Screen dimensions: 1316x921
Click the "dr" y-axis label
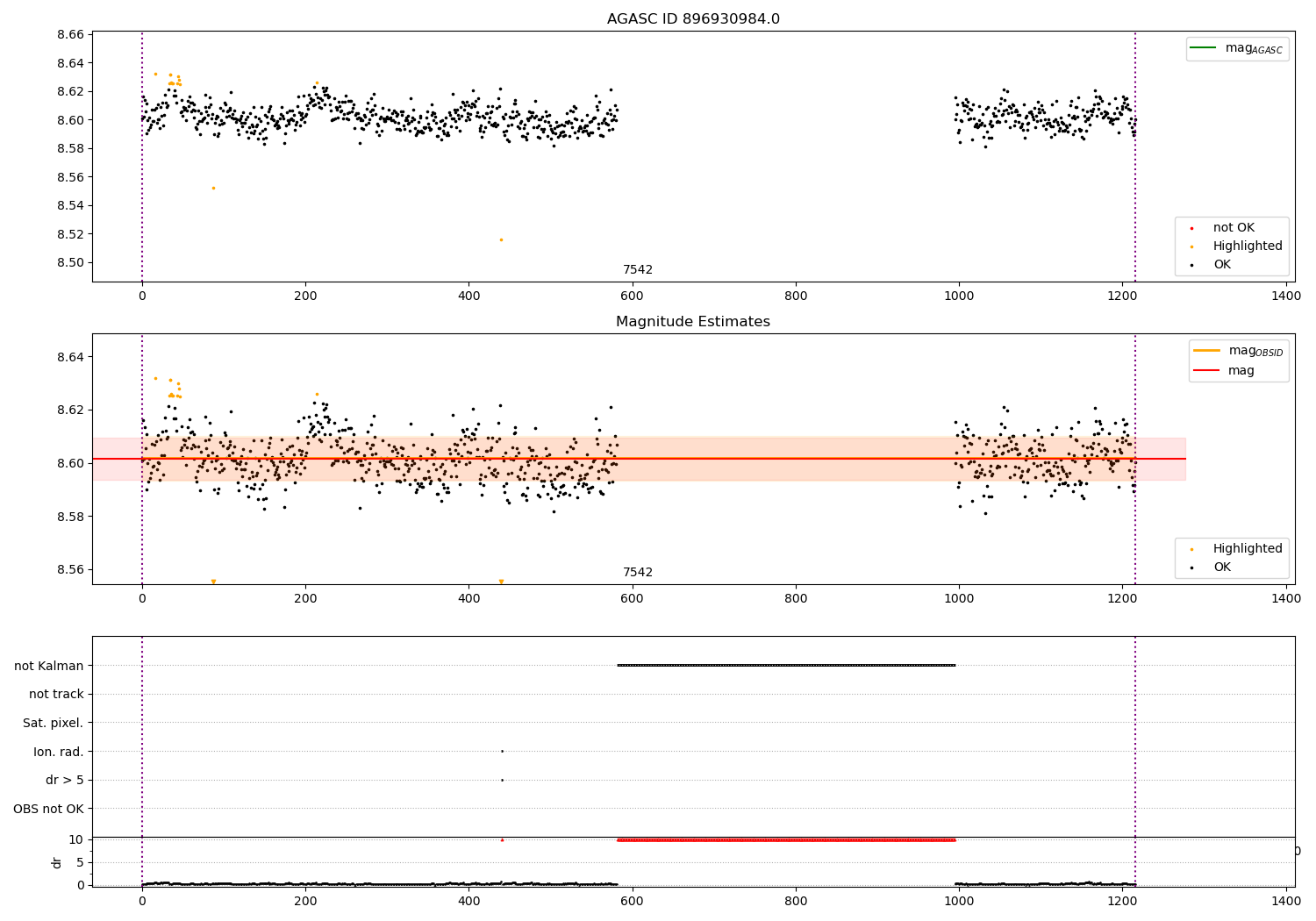coord(57,862)
